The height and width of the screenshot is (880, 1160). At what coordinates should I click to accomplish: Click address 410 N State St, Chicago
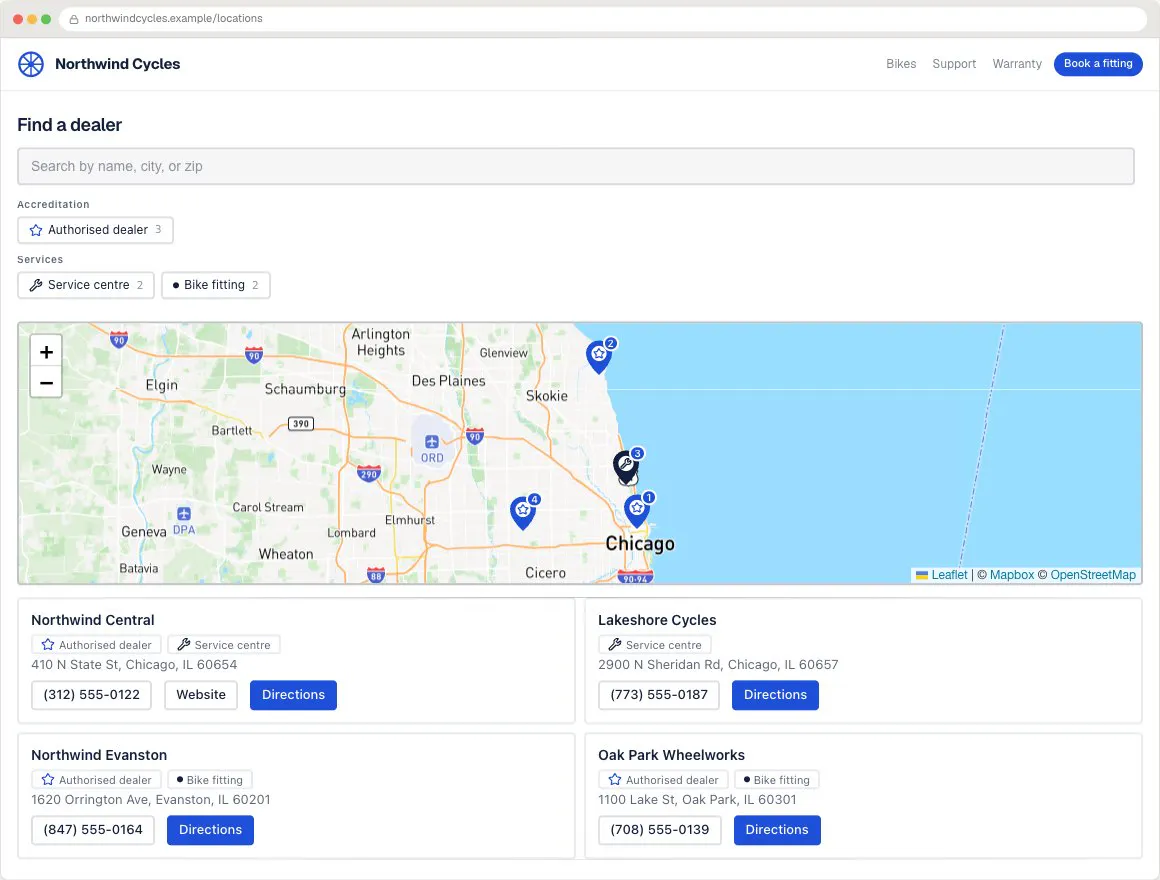[x=134, y=665]
